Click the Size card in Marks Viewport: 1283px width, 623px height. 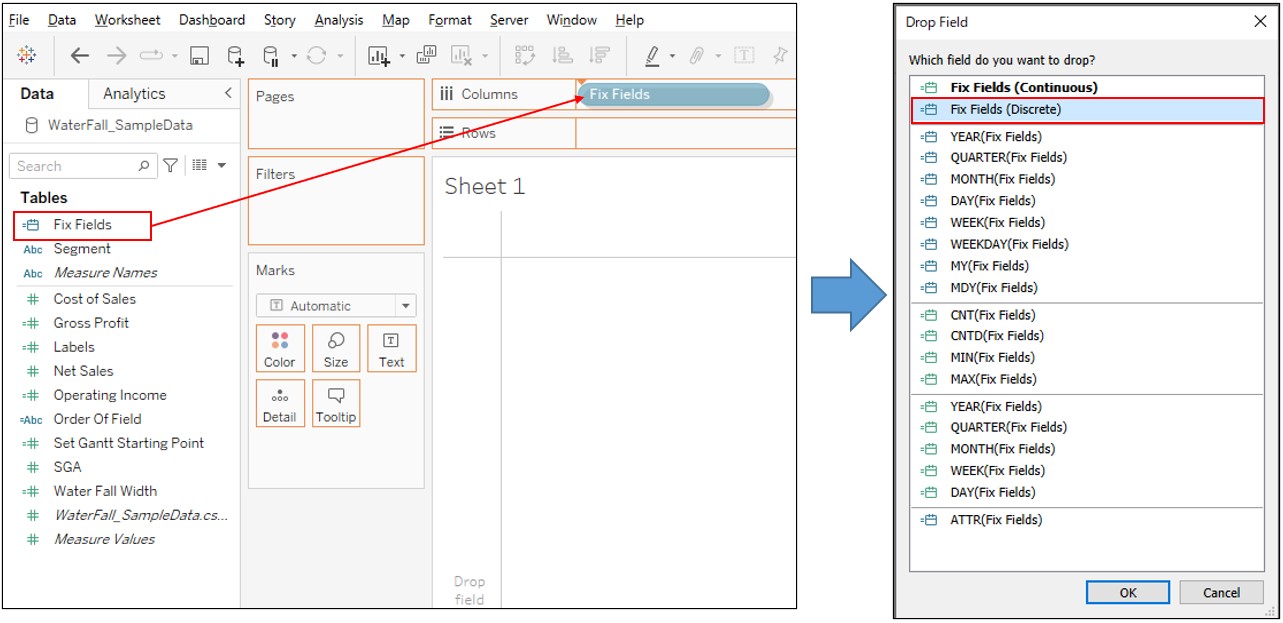pyautogui.click(x=336, y=348)
